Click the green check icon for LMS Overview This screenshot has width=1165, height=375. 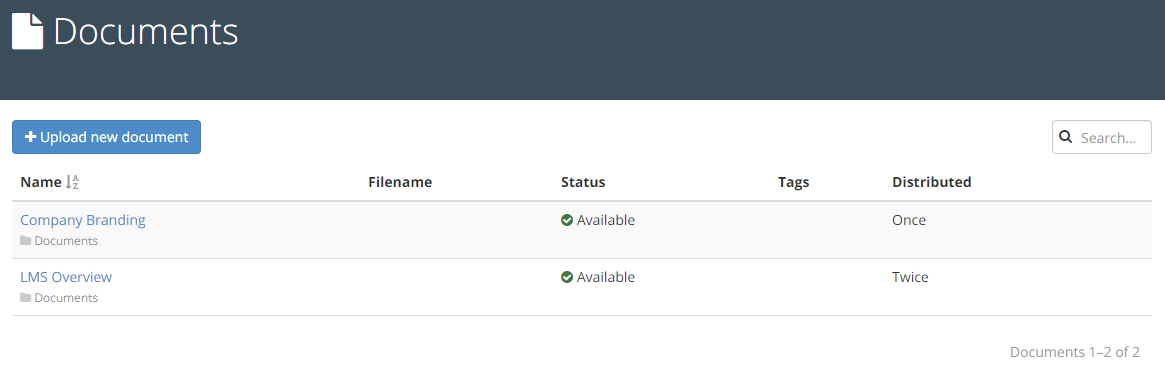(567, 277)
